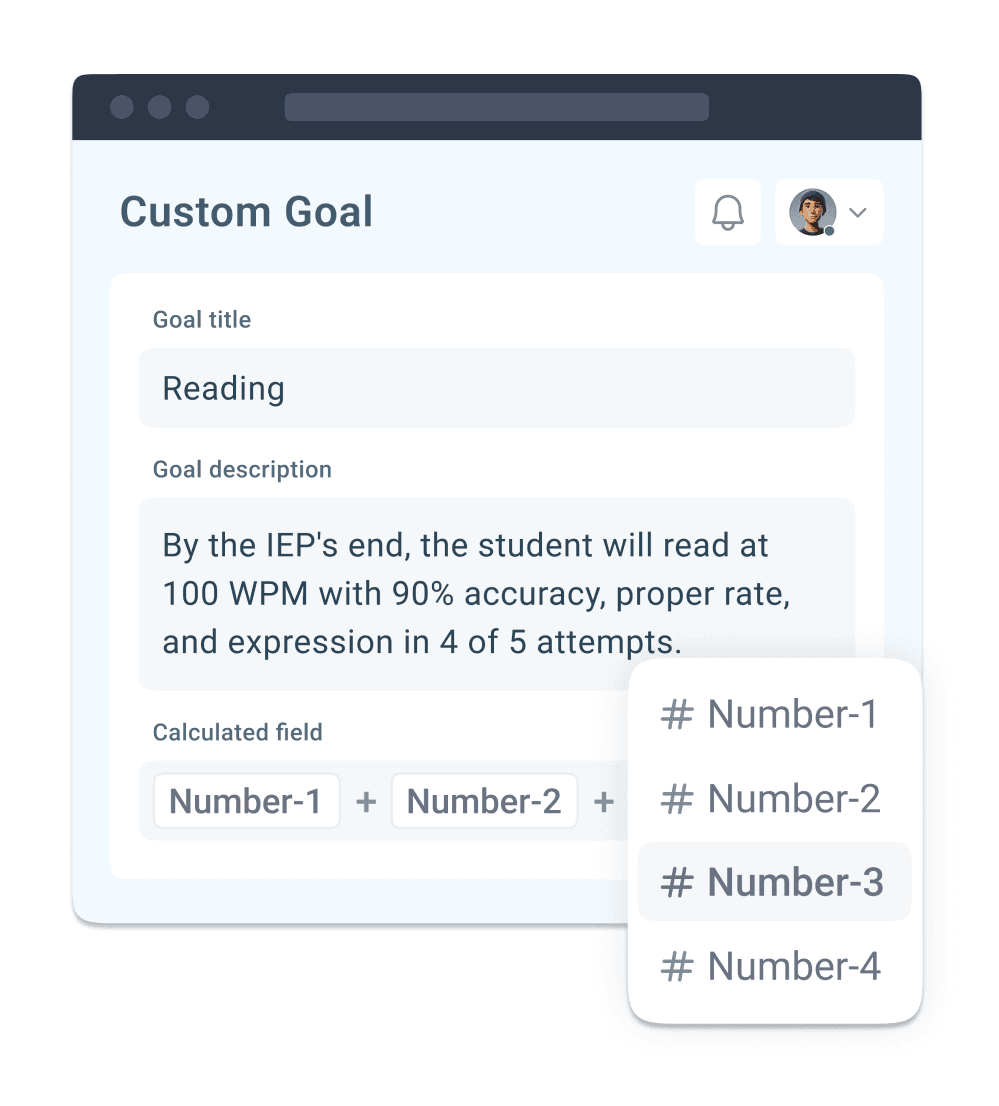
Task: Click the third window control dot
Action: click(x=197, y=107)
